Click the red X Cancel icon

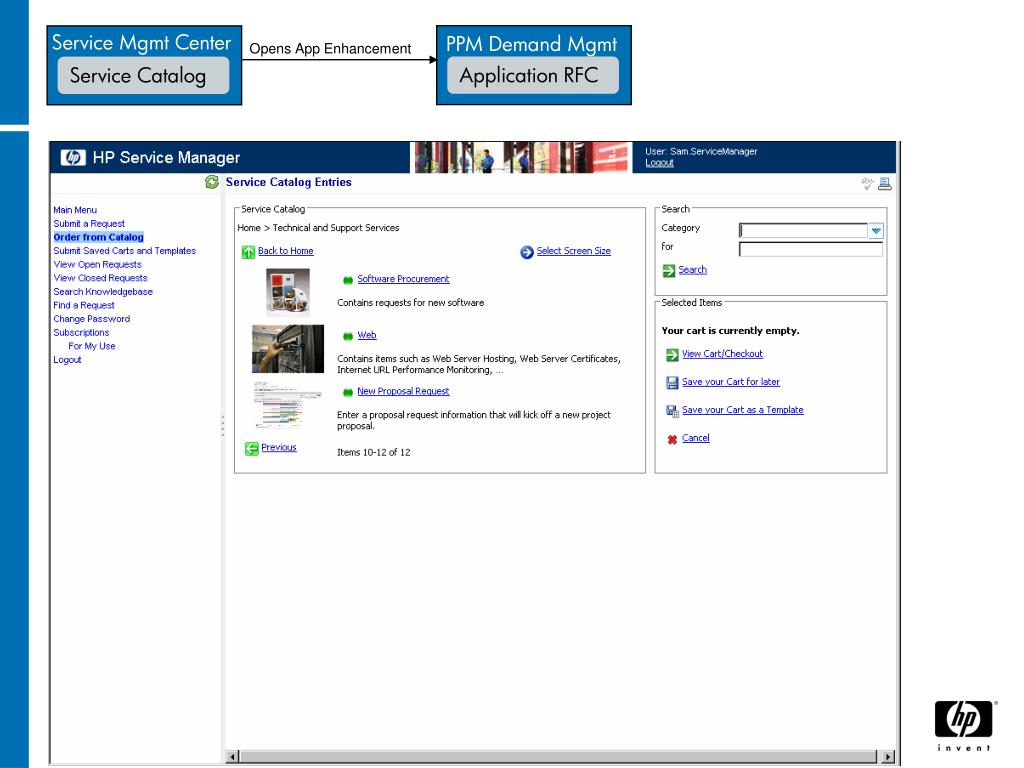point(672,440)
